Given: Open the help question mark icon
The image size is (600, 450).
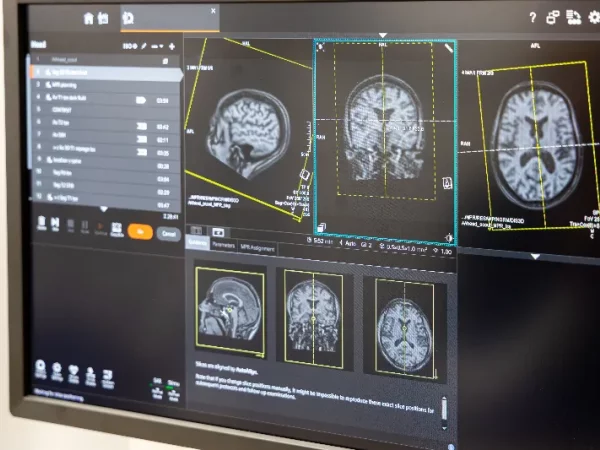Looking at the screenshot, I should [532, 17].
